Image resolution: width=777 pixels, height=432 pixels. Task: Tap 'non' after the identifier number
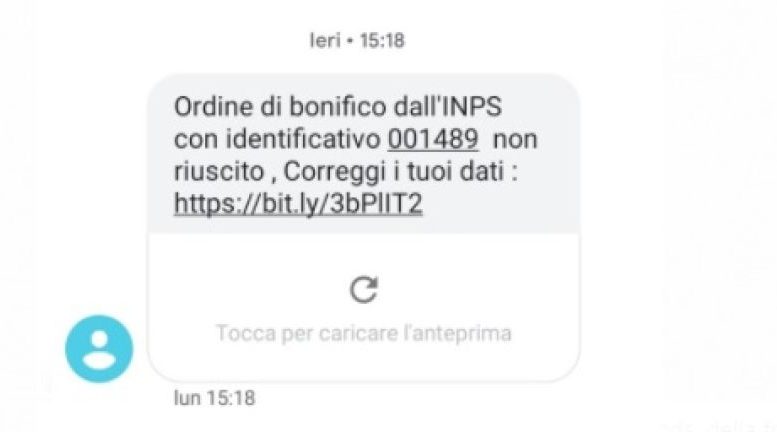point(515,140)
